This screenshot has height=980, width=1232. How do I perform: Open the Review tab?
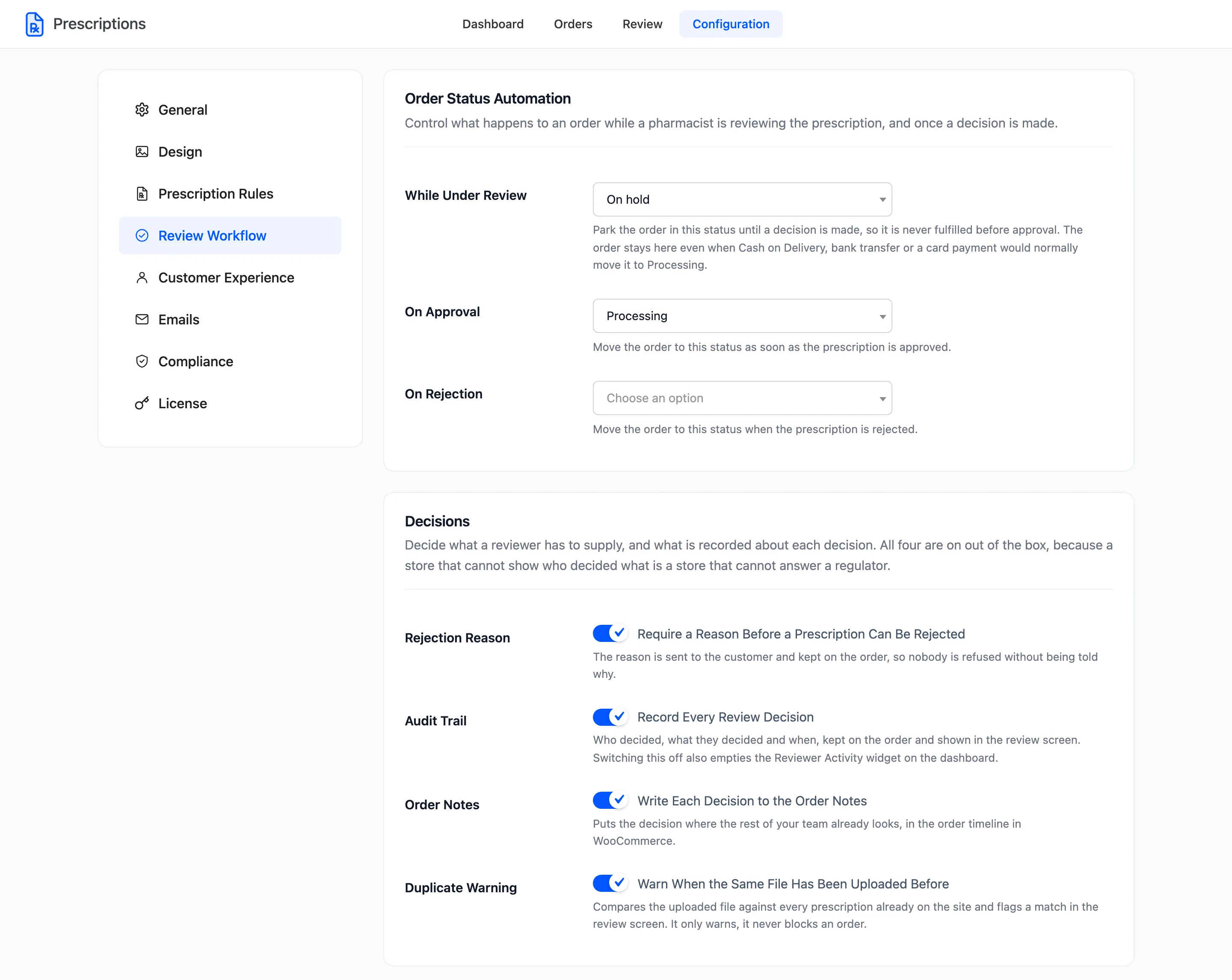[x=642, y=24]
